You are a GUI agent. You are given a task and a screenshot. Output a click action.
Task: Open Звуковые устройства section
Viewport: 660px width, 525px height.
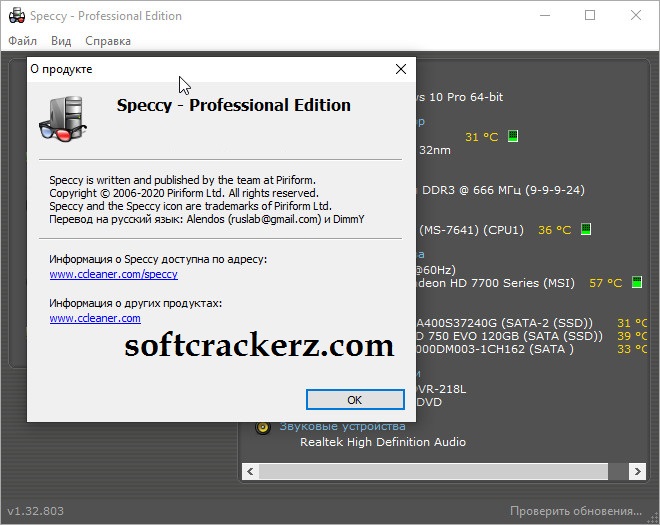[342, 426]
